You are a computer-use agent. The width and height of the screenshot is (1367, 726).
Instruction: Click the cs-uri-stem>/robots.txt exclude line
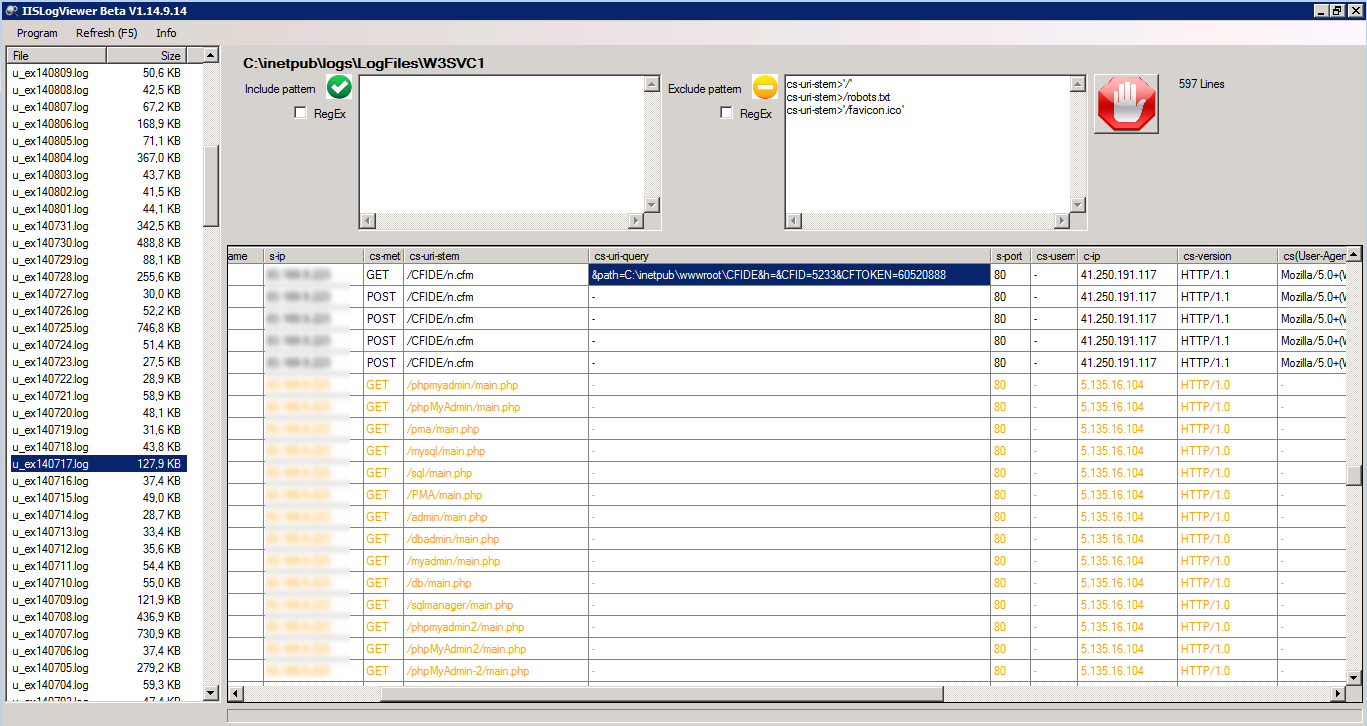[838, 97]
